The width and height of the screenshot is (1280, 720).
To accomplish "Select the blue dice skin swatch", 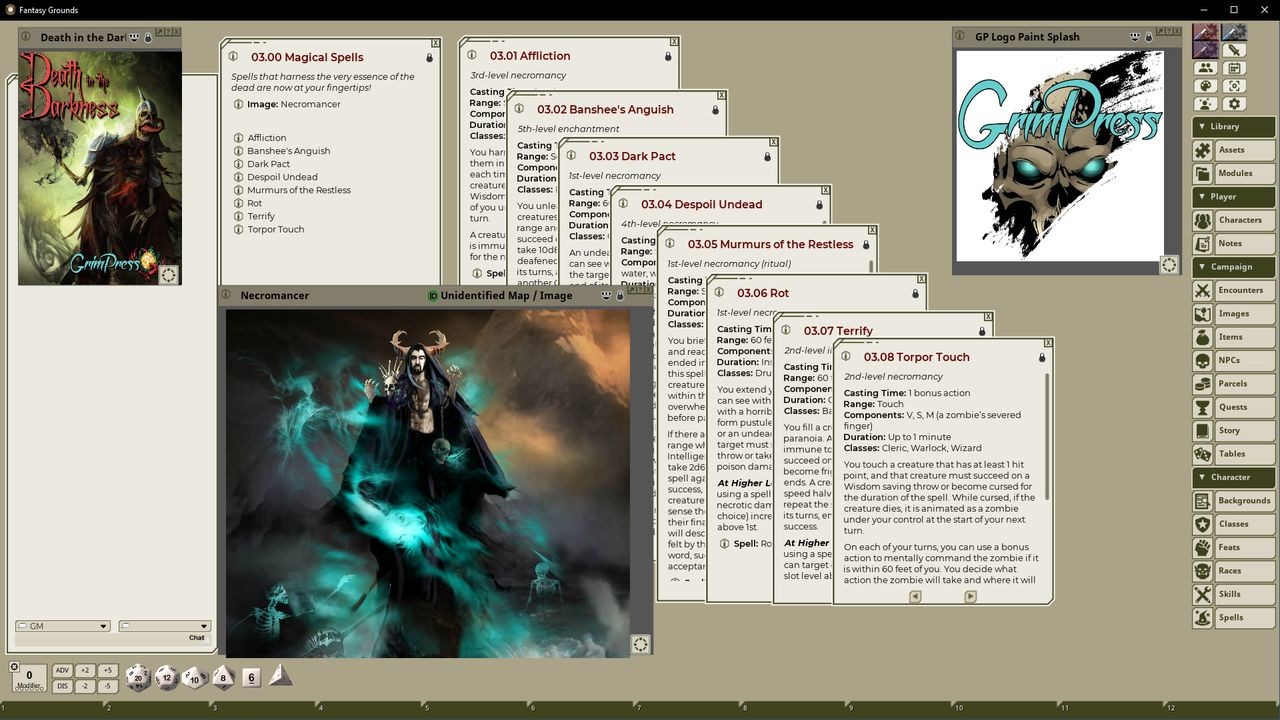I will click(1234, 32).
